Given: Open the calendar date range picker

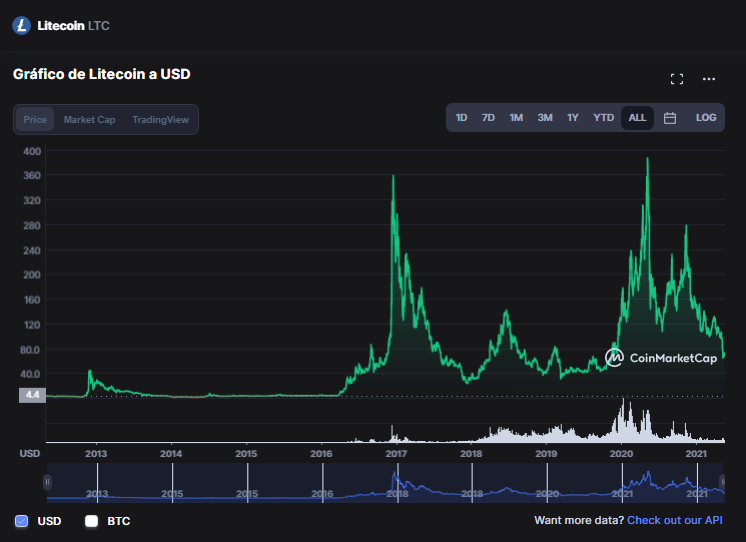Looking at the screenshot, I should coord(670,118).
